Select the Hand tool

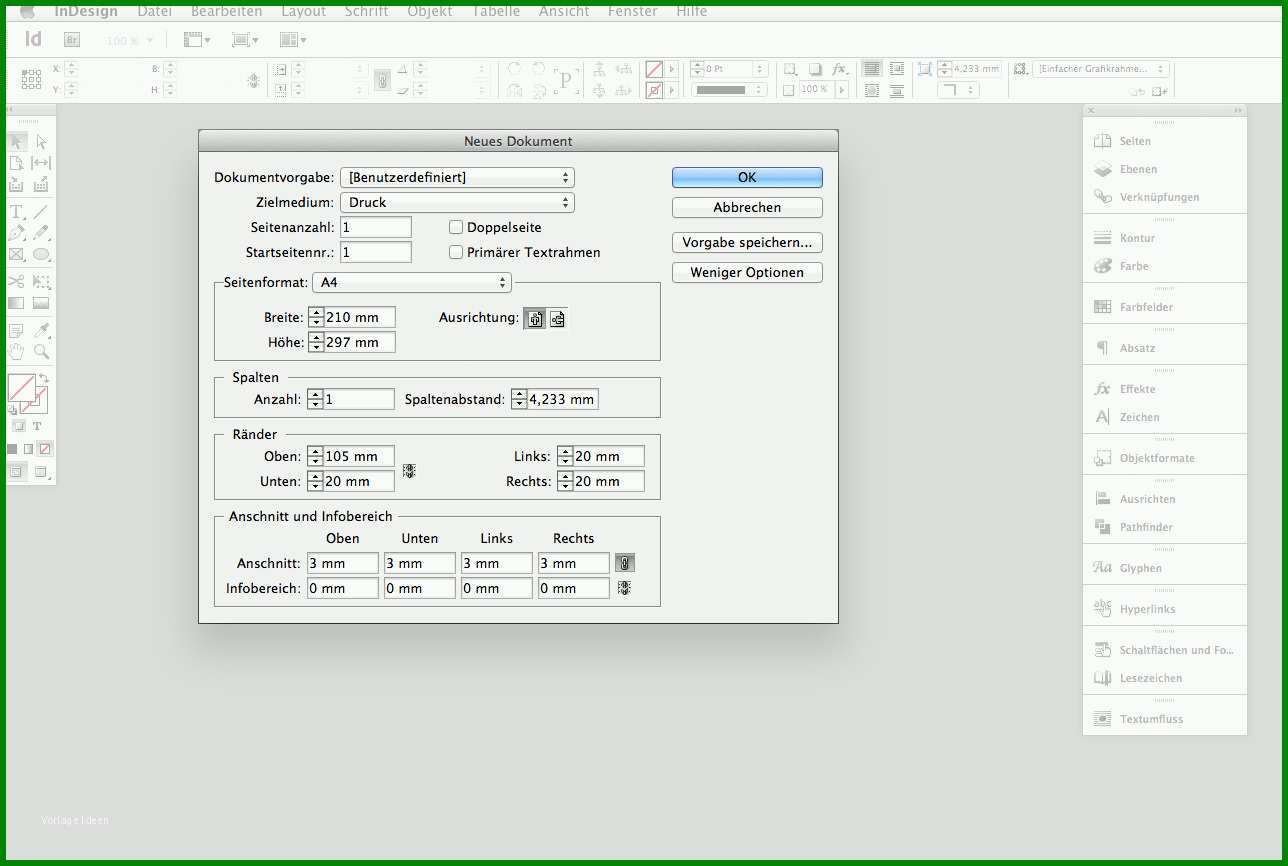[x=17, y=352]
